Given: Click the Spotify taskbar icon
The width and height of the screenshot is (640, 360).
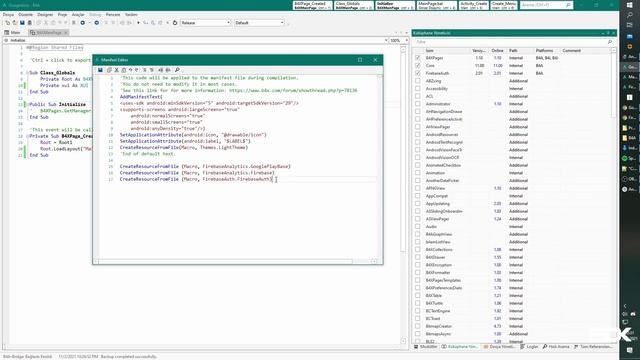Looking at the screenshot, I should [625, 158].
